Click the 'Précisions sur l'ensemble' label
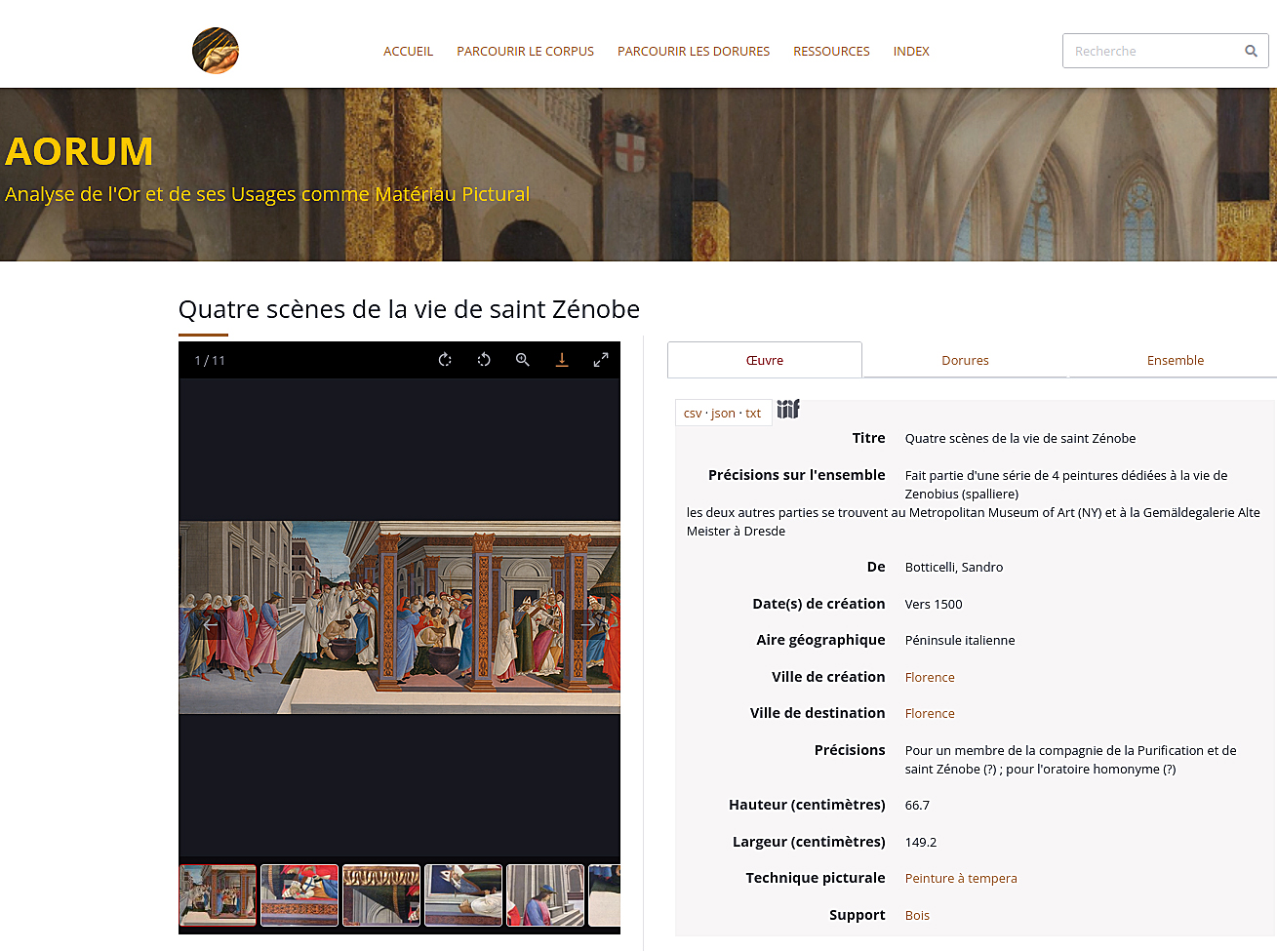This screenshot has width=1277, height=952. [797, 475]
